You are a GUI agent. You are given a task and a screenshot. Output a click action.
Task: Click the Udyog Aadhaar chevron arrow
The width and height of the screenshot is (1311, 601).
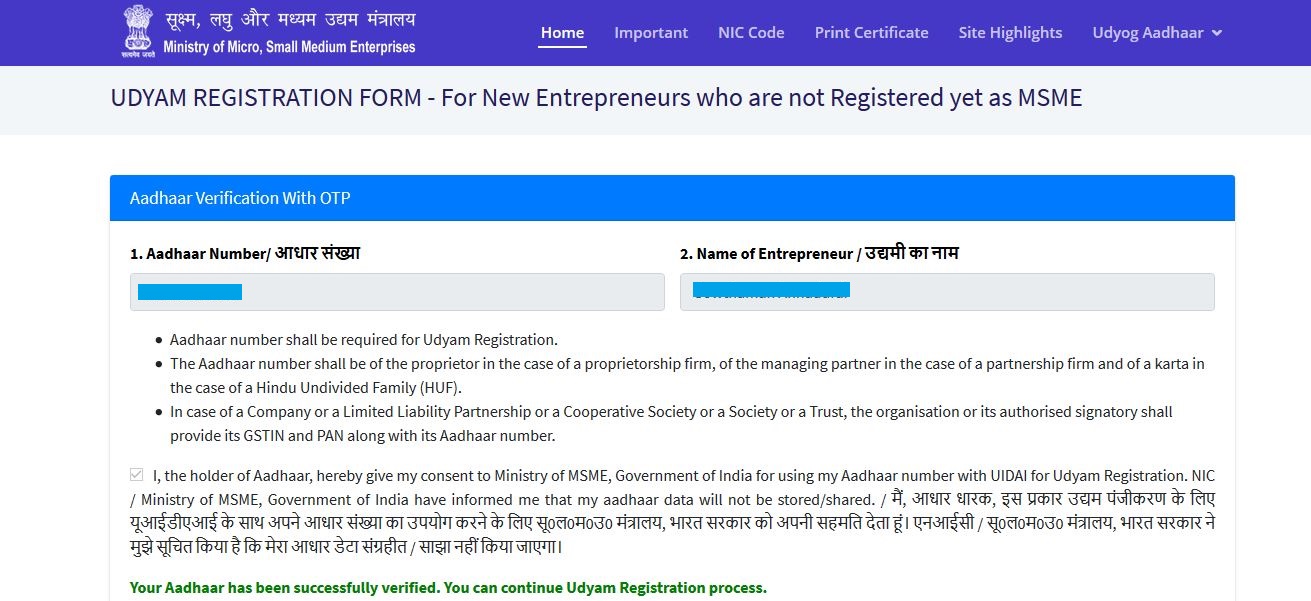pyautogui.click(x=1215, y=33)
